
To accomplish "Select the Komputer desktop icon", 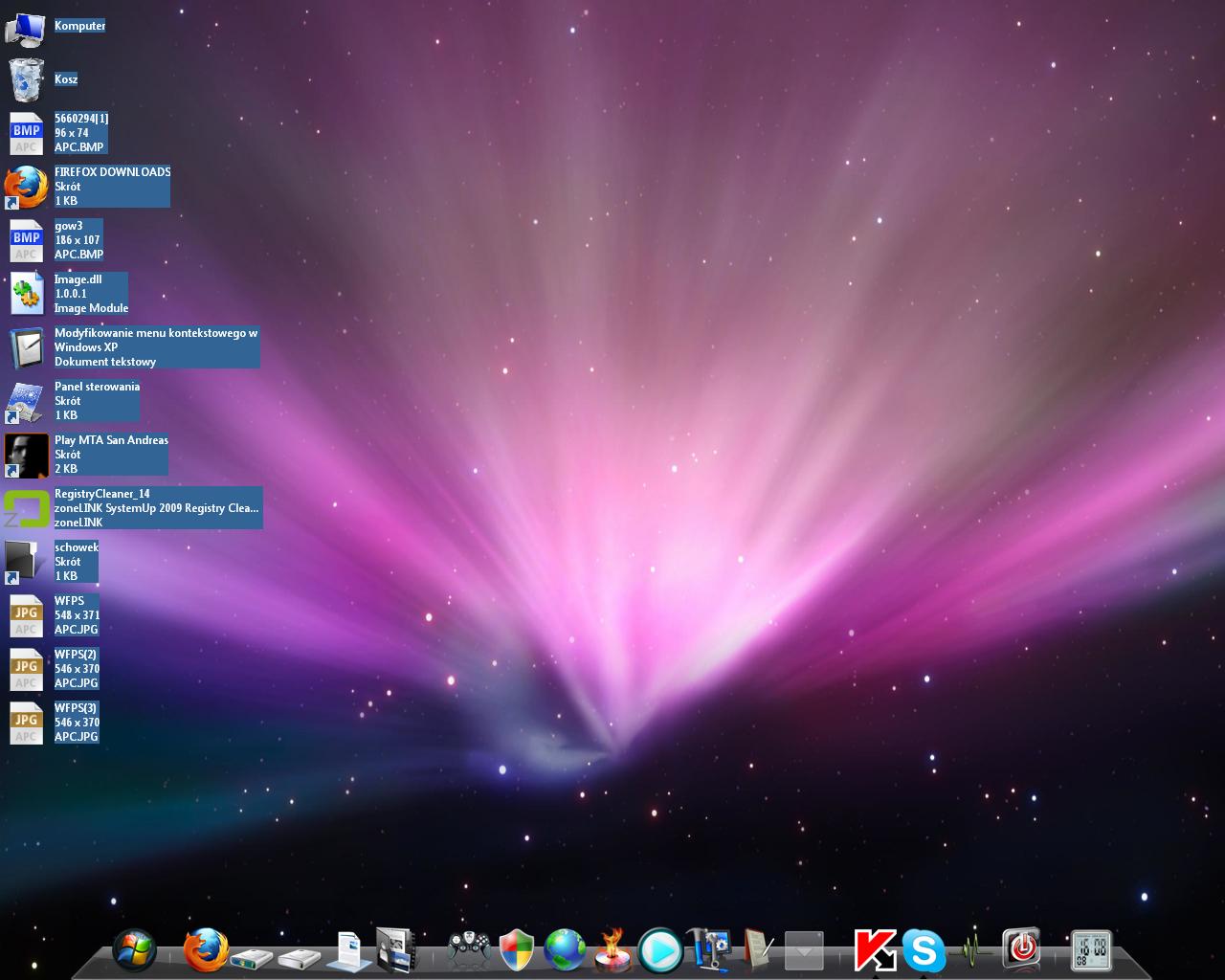I will pos(26,29).
